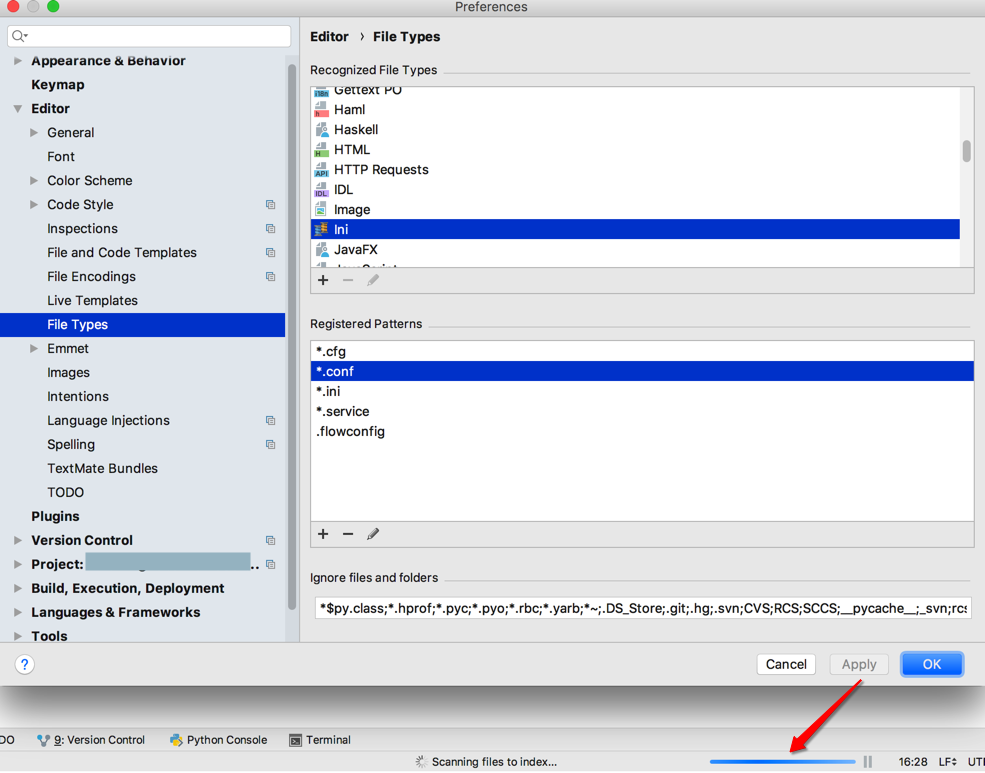Expand Languages & Frameworks section
985x773 pixels.
point(18,612)
